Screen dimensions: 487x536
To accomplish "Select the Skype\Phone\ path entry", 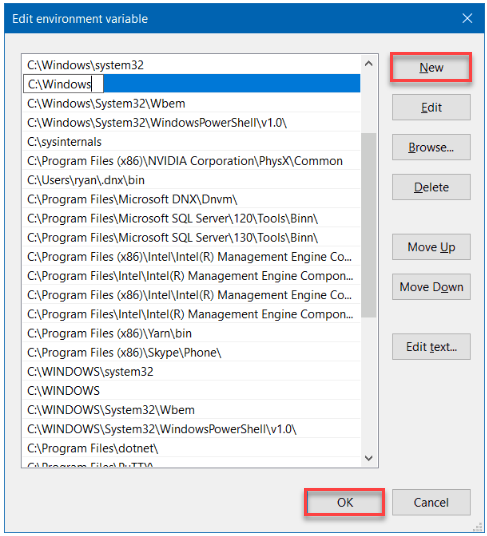I will click(x=191, y=352).
